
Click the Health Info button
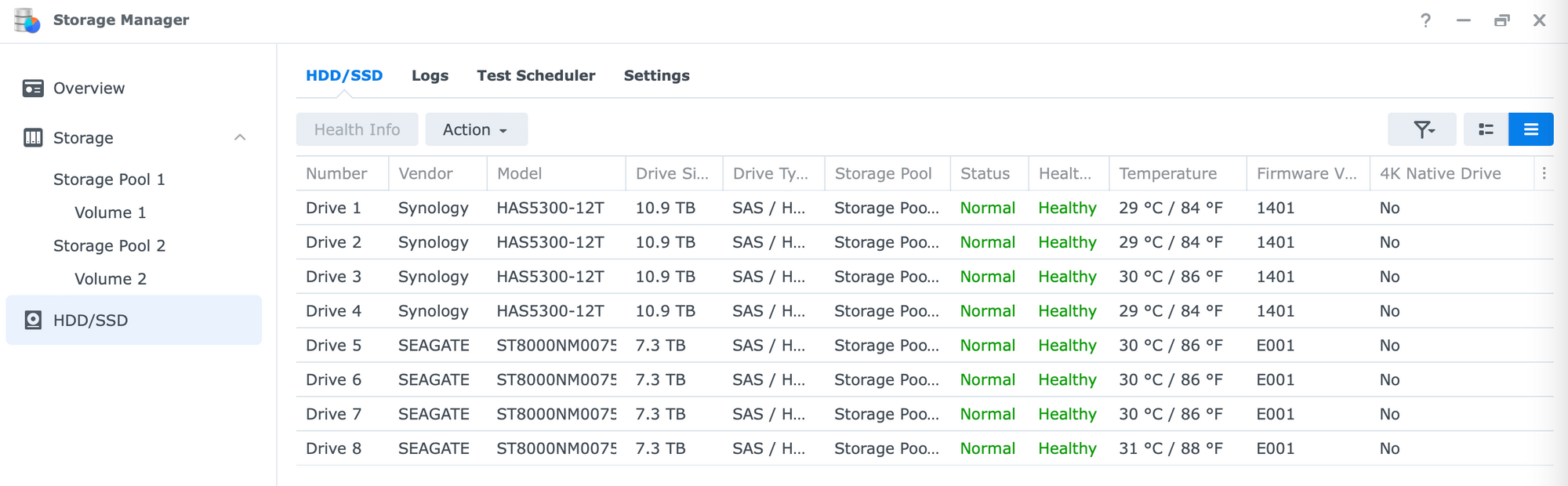357,129
